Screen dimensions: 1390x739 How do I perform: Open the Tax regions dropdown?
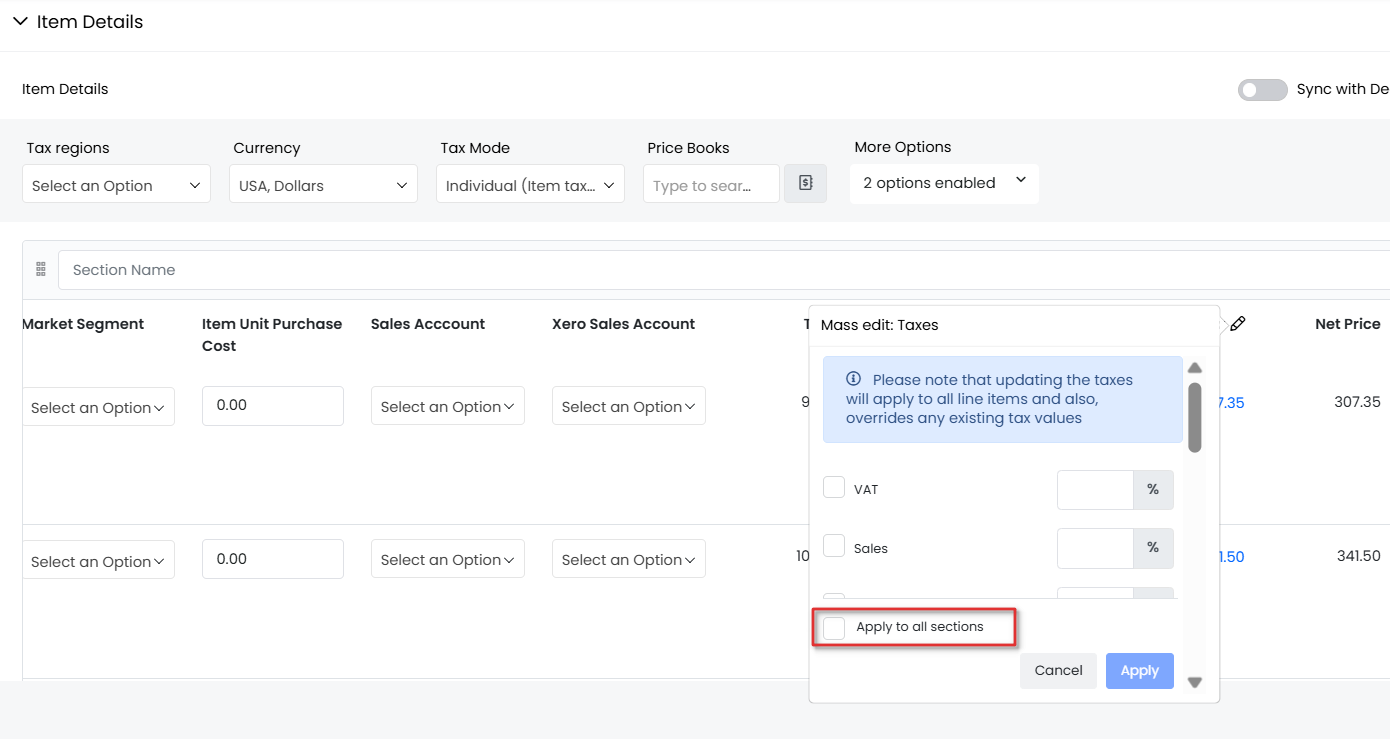116,185
